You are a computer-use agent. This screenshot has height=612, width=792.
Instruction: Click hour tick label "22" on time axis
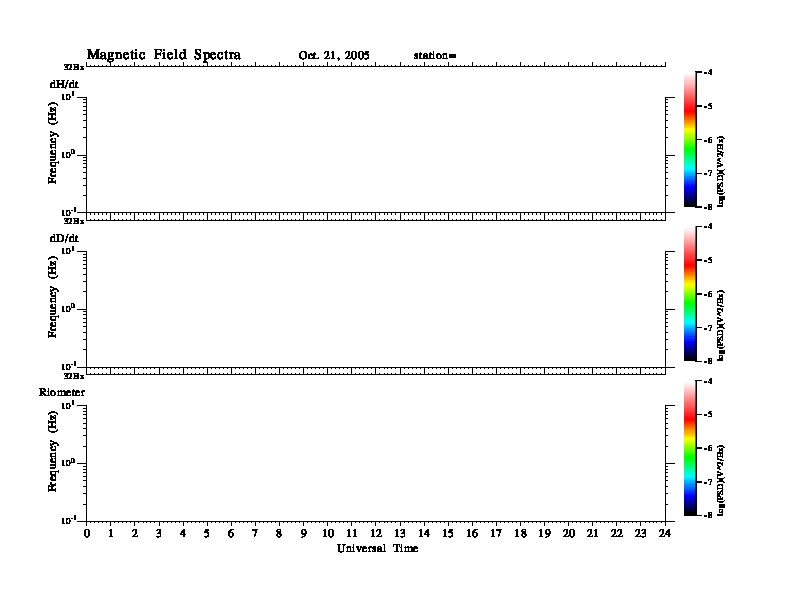click(x=617, y=533)
